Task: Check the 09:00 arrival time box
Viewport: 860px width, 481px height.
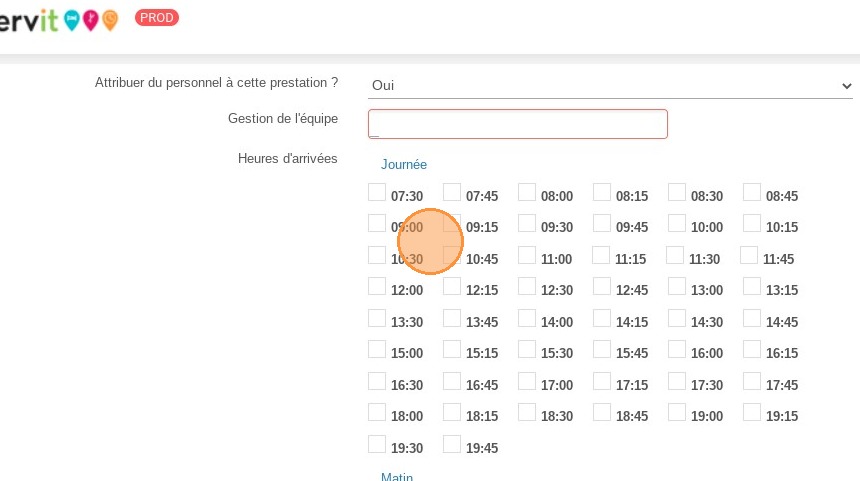Action: point(377,223)
